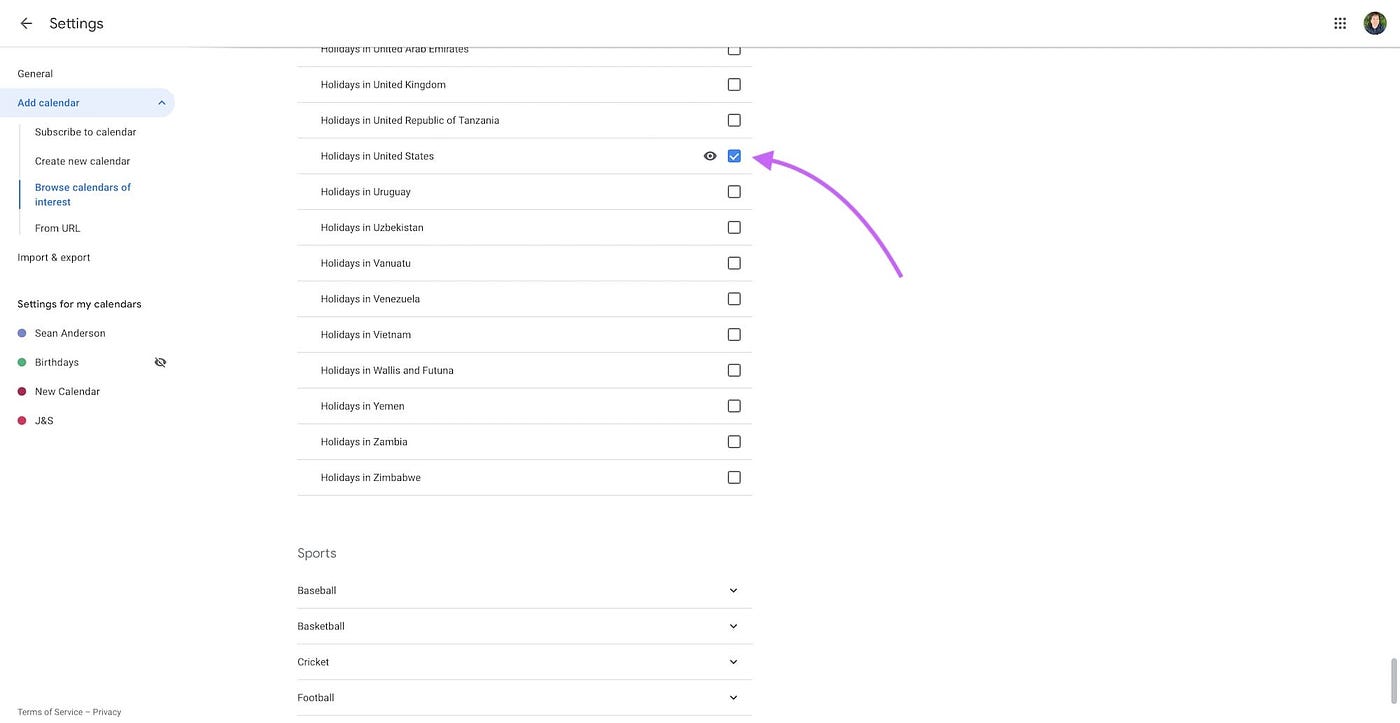Open the Privacy link

tap(107, 712)
